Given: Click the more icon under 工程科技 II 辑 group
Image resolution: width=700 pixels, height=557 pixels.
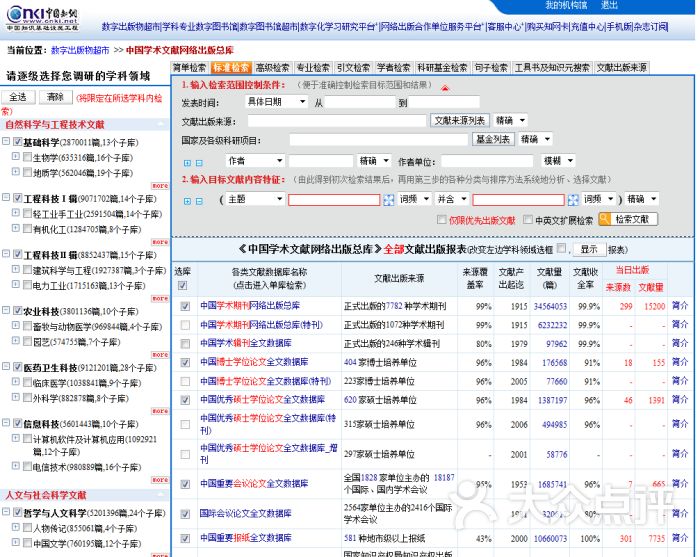Looking at the screenshot, I should tap(160, 298).
